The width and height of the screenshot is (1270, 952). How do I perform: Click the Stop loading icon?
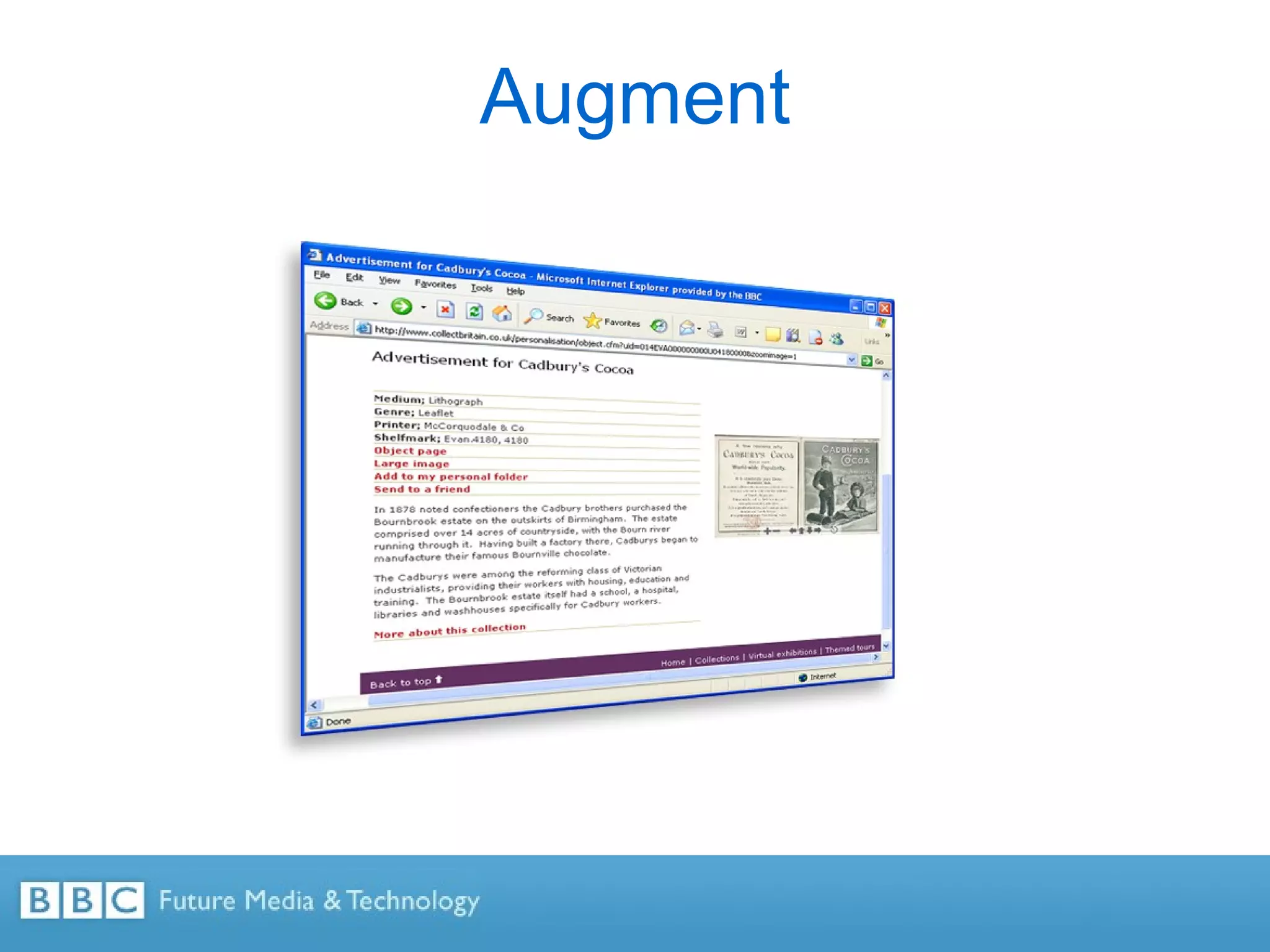[x=445, y=309]
